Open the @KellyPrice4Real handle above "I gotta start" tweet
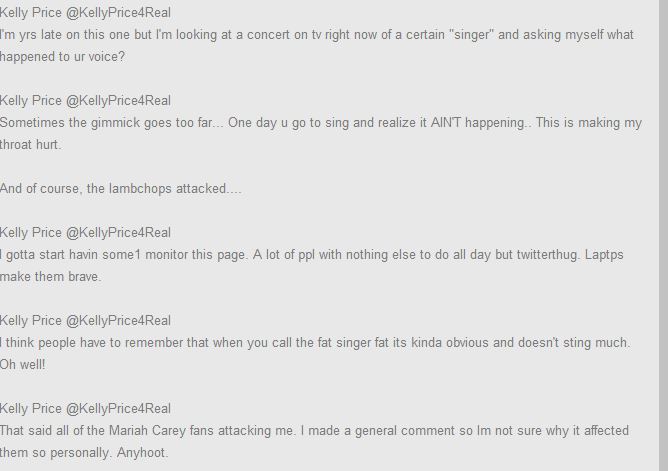668x471 pixels. [x=119, y=232]
